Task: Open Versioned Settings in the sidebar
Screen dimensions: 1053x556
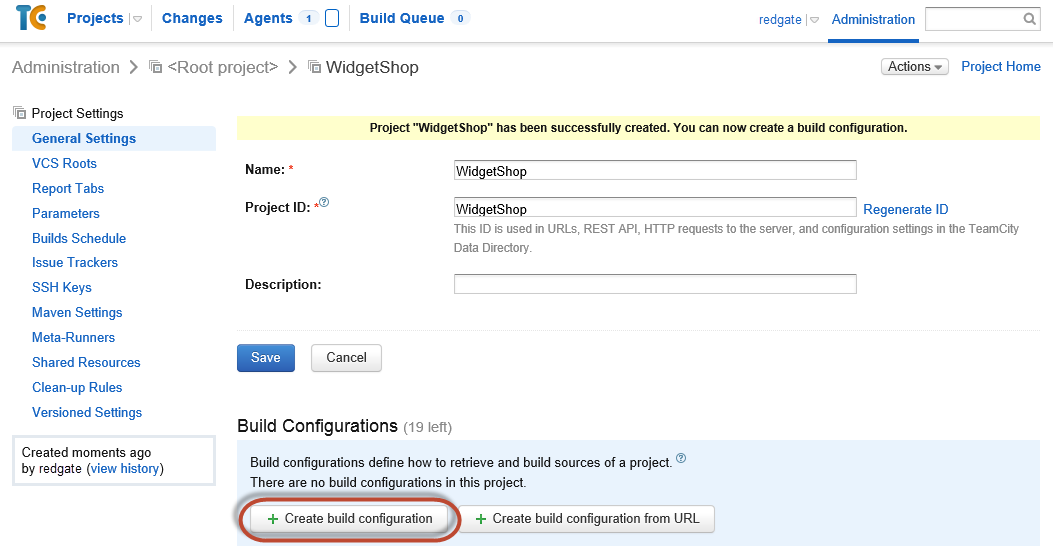Action: tap(87, 412)
